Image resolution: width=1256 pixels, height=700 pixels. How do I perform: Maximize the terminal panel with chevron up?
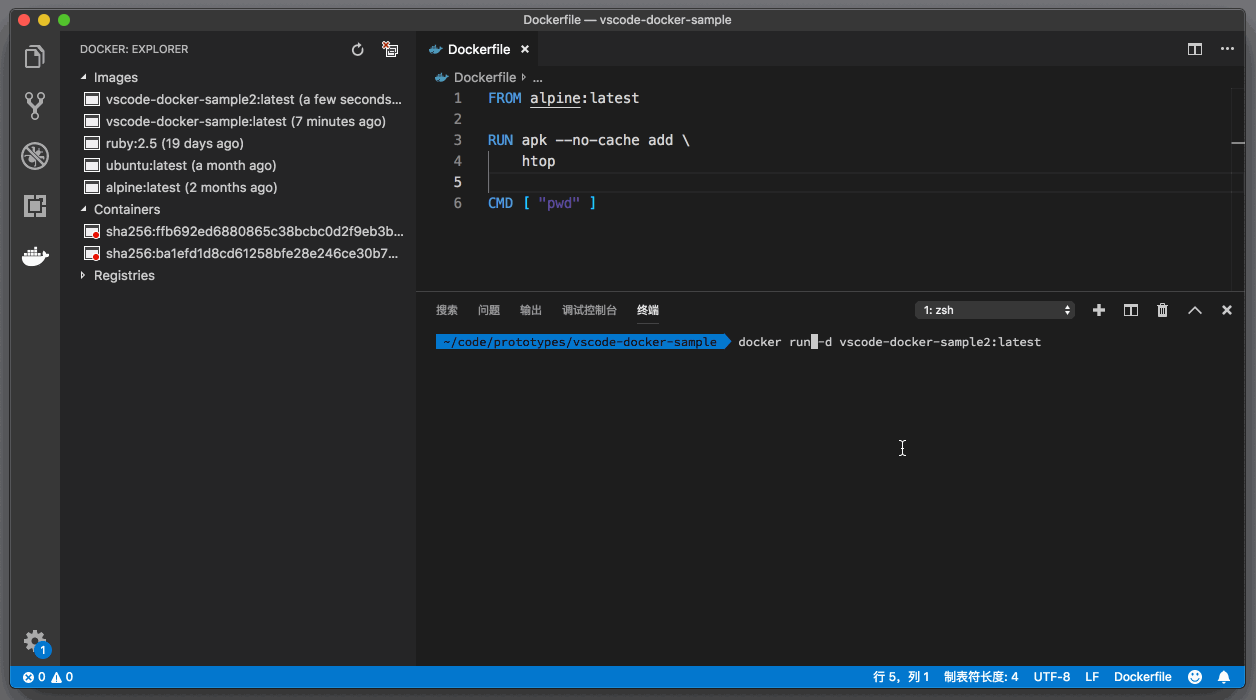click(1194, 310)
